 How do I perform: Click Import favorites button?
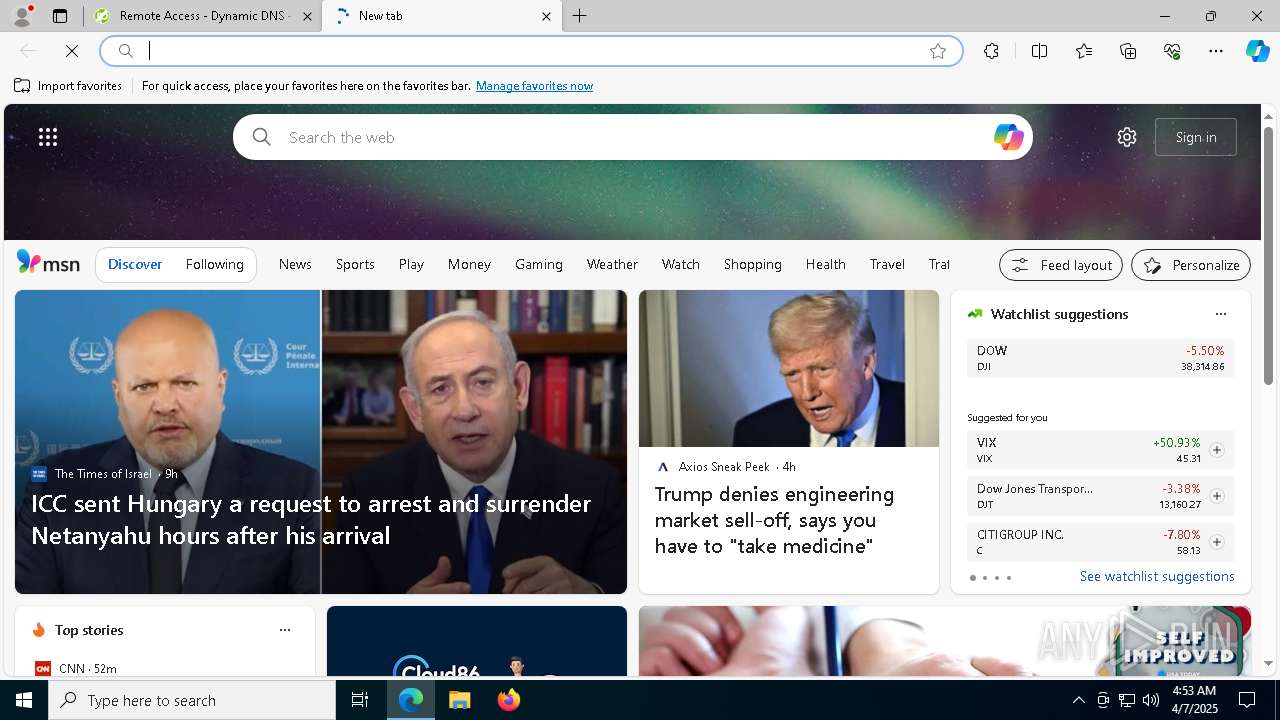click(x=68, y=86)
